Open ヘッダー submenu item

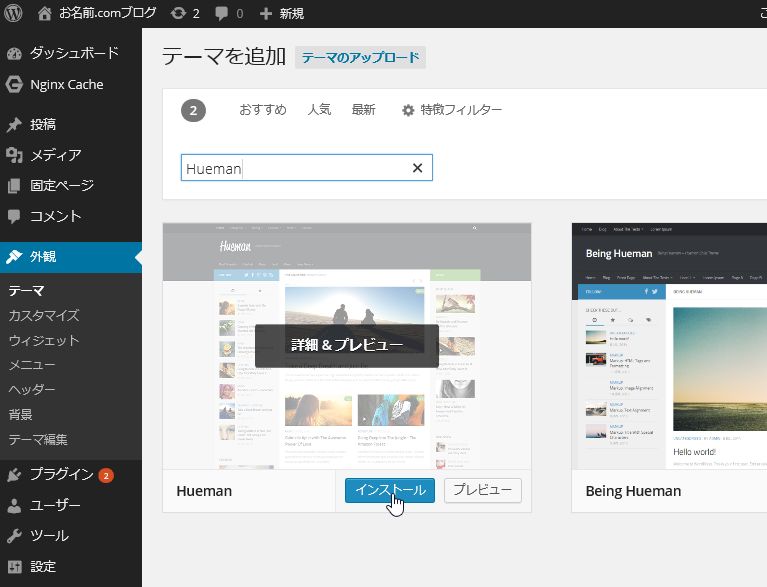32,390
